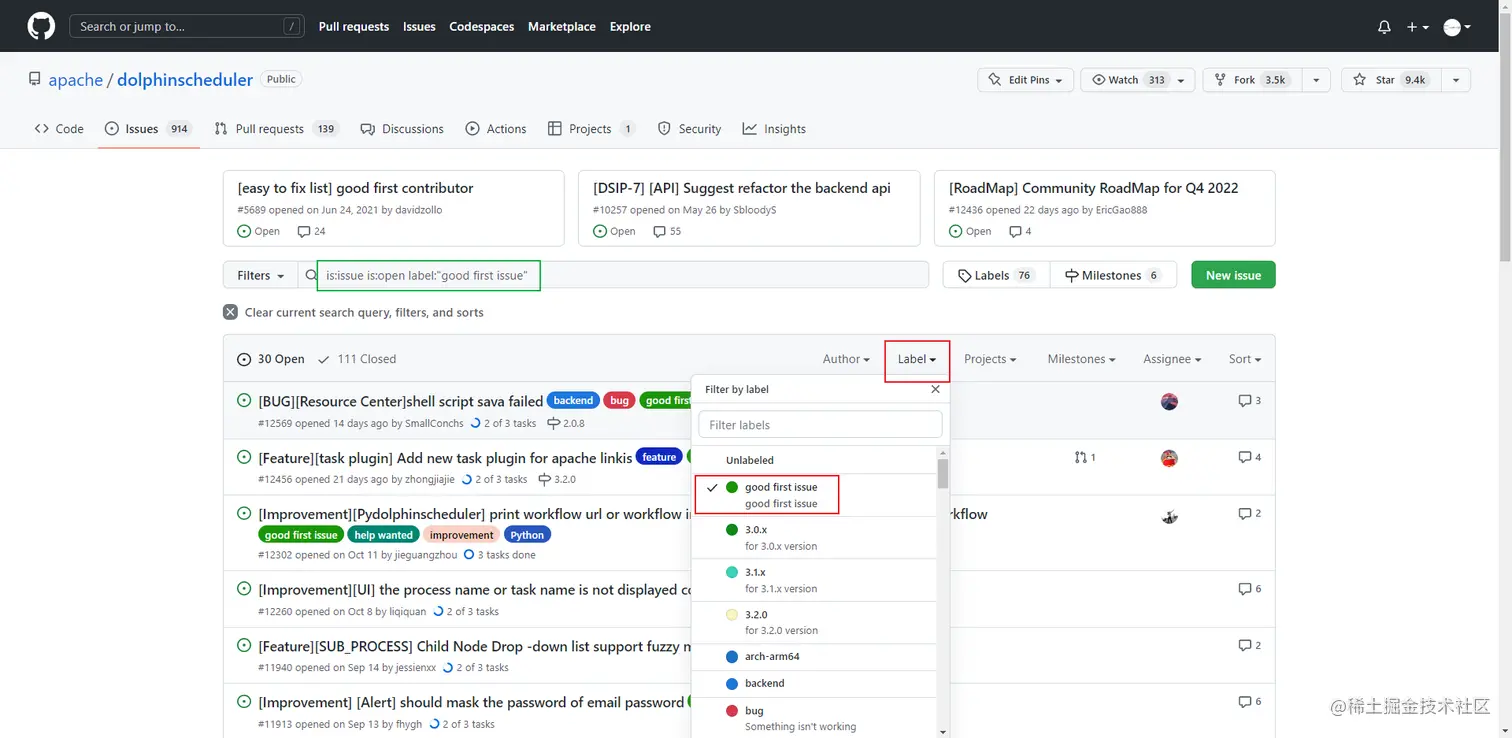Click the comment count on the Community RoadMap card
Image resolution: width=1512 pixels, height=738 pixels.
(1020, 231)
